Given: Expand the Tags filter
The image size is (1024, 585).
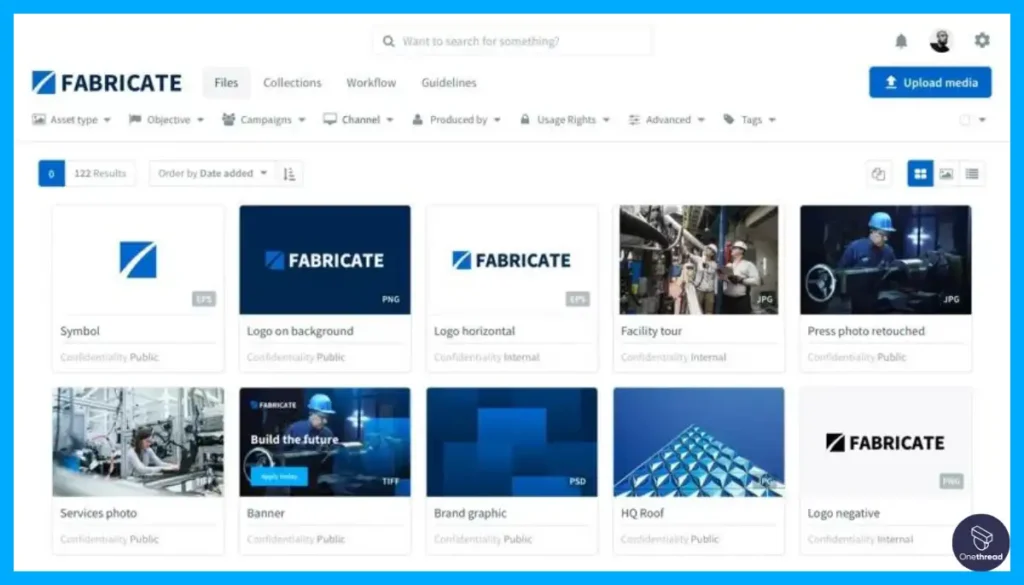Looking at the screenshot, I should pos(750,119).
